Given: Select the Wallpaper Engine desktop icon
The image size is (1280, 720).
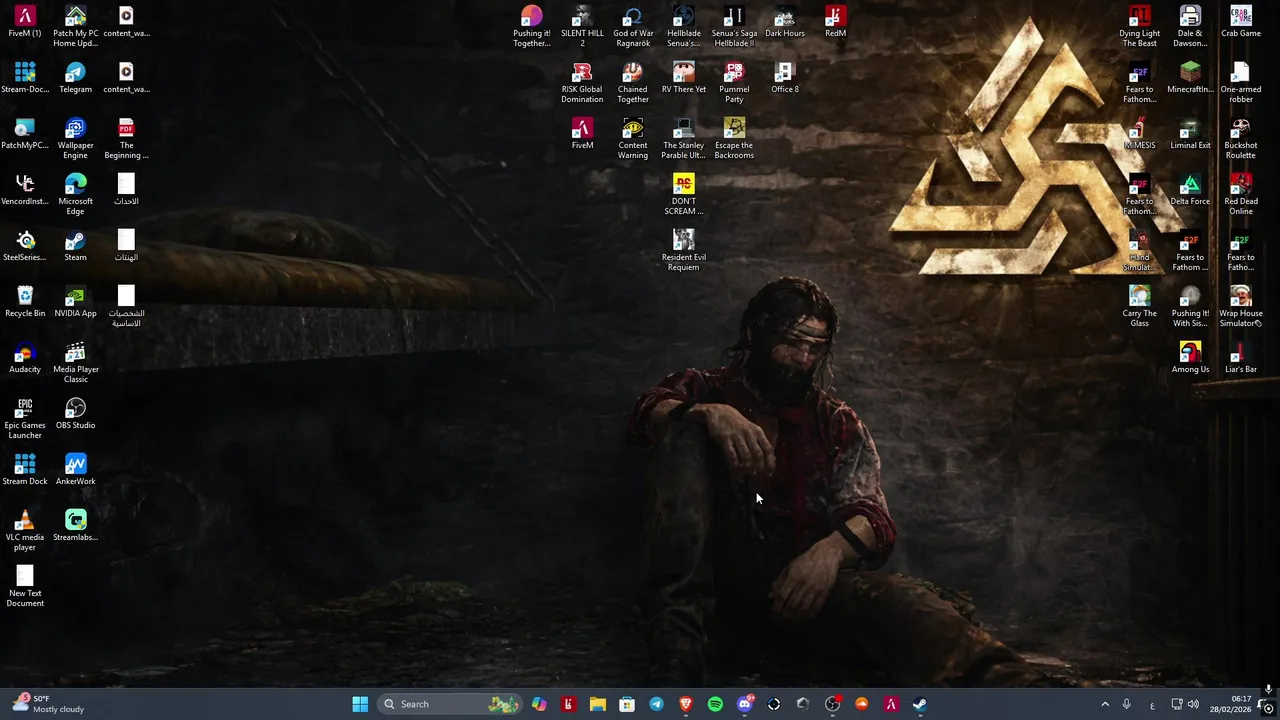Looking at the screenshot, I should tap(75, 140).
